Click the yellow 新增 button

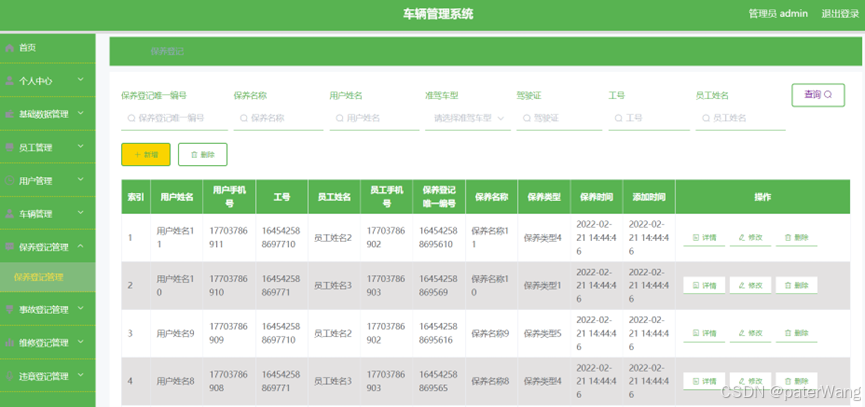[146, 154]
